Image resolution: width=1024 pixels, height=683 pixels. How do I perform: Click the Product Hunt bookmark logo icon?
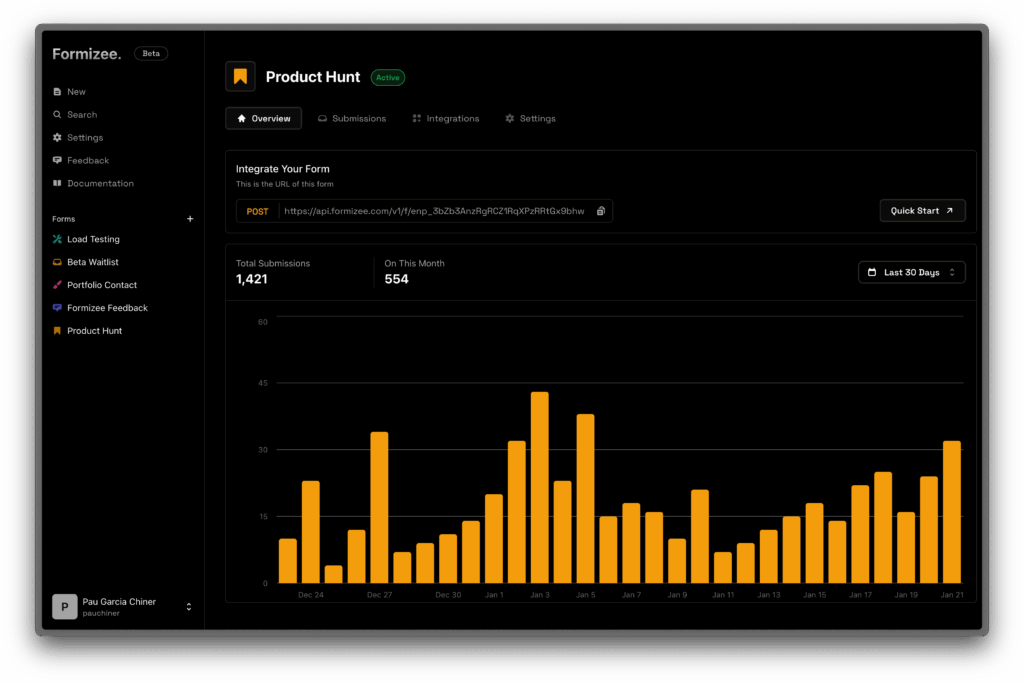[240, 77]
